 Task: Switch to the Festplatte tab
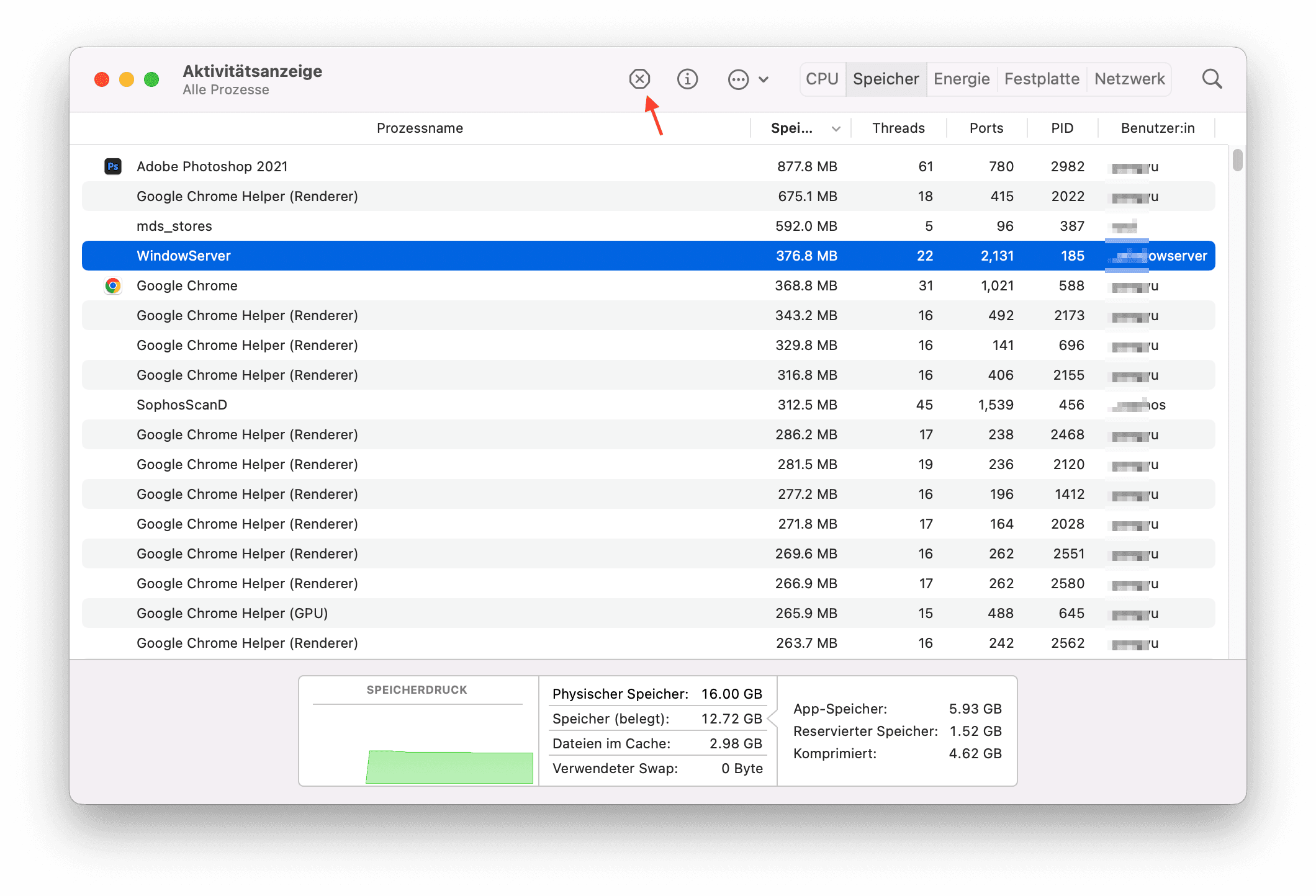pyautogui.click(x=1041, y=79)
